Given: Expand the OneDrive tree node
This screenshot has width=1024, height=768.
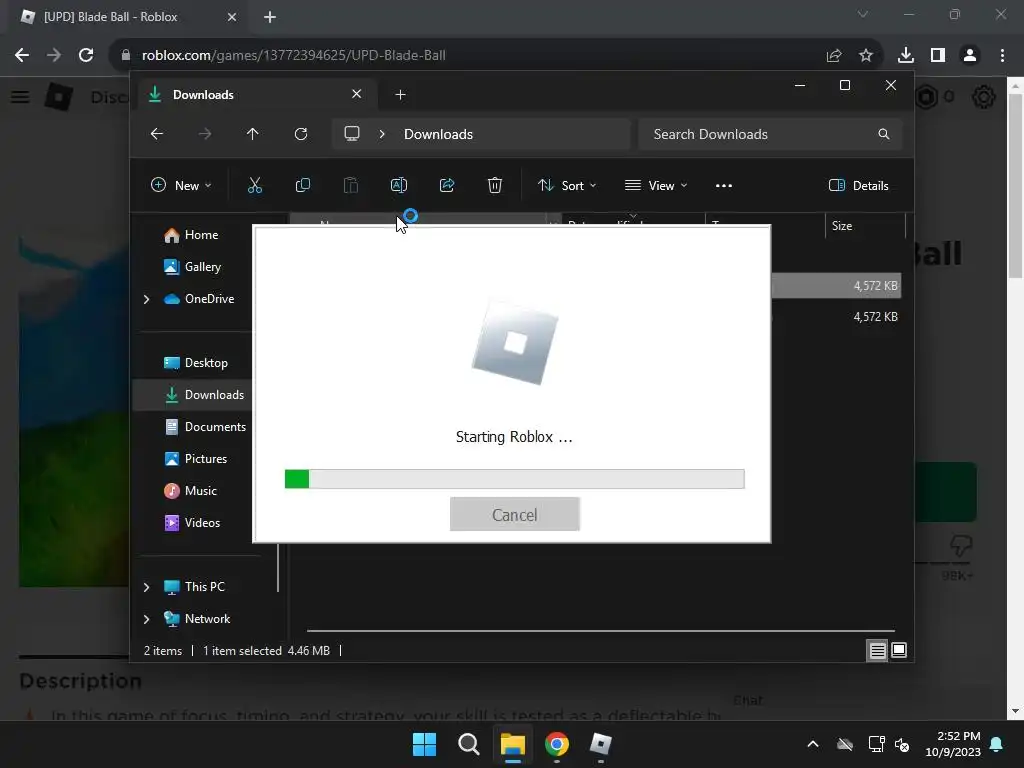Looking at the screenshot, I should pos(146,299).
